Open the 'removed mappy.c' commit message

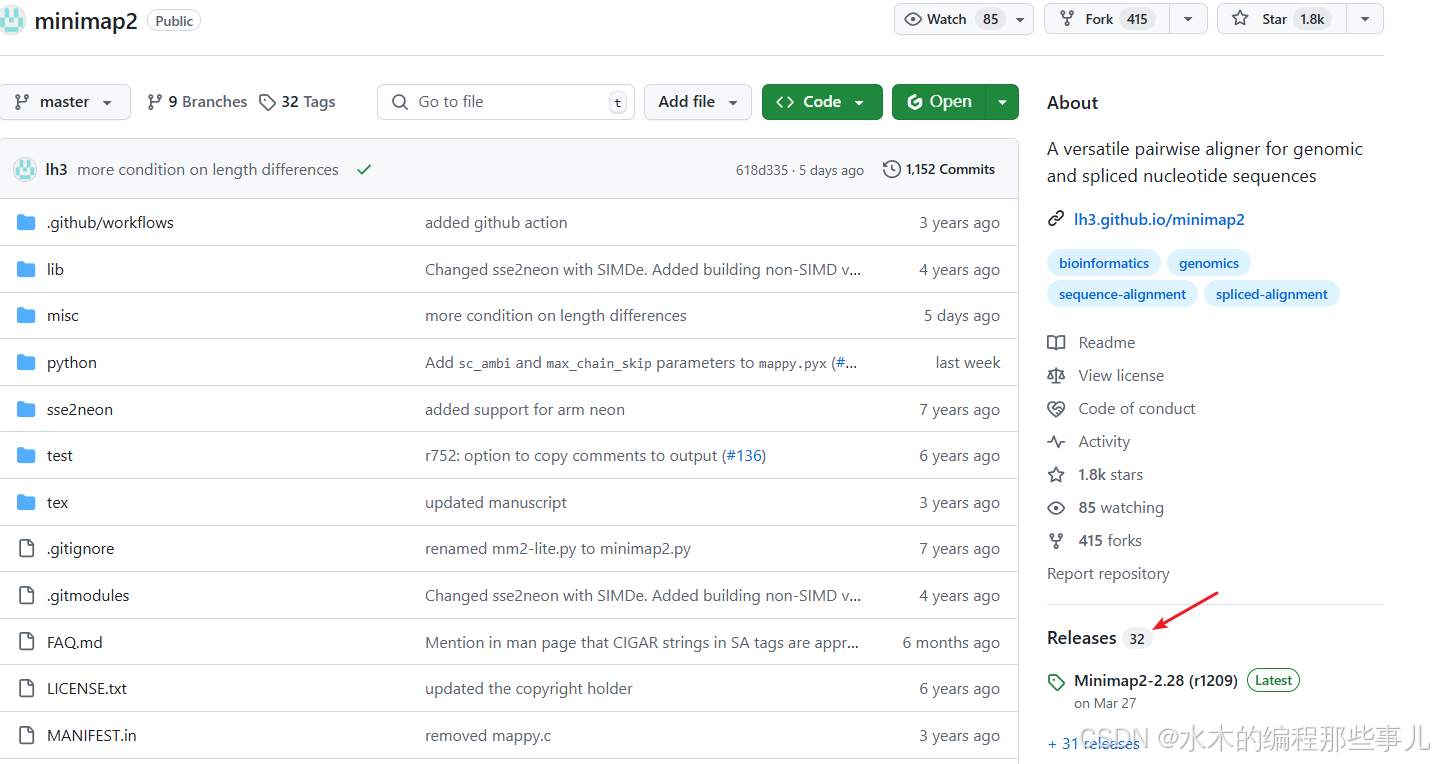488,736
